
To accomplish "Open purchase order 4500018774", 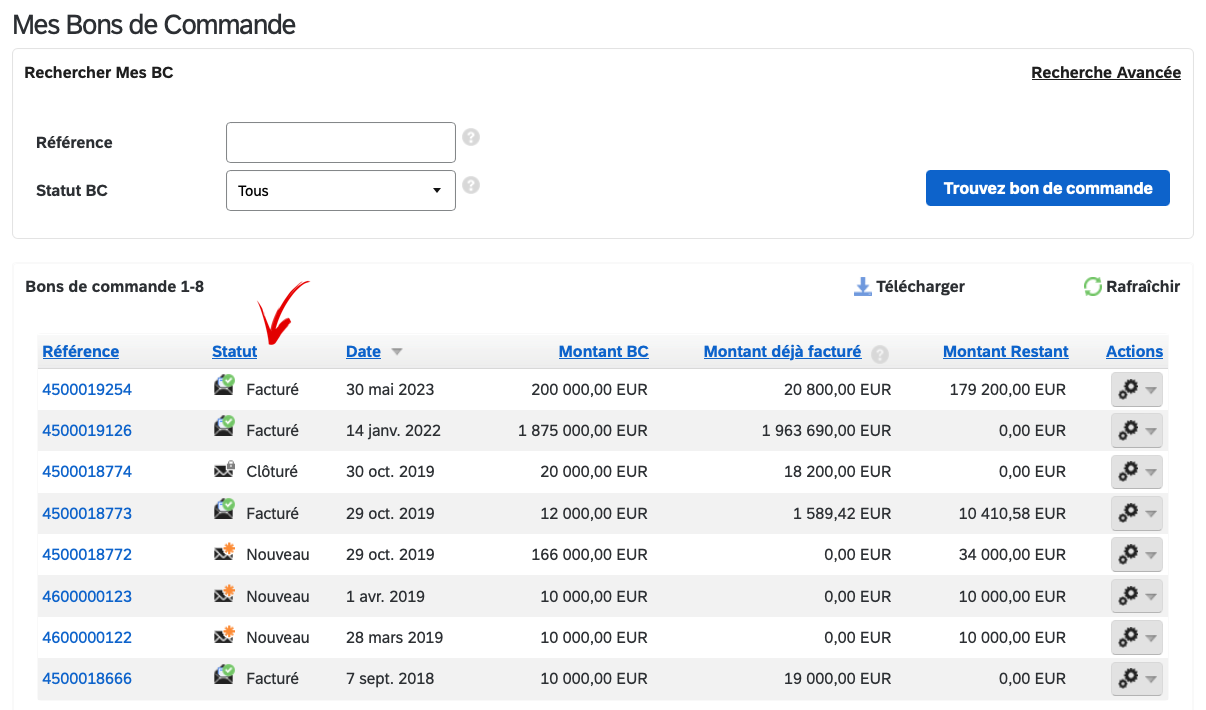I will [x=87, y=471].
